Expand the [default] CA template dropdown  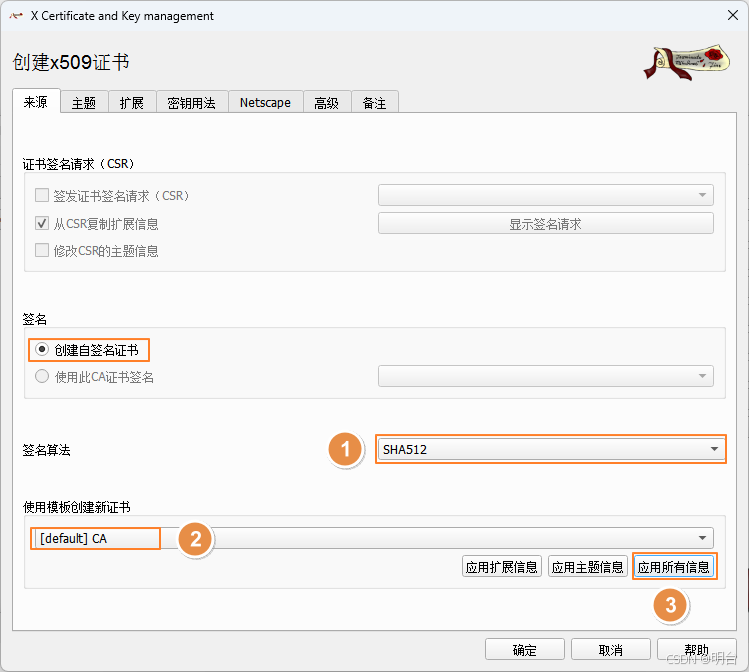(374, 538)
